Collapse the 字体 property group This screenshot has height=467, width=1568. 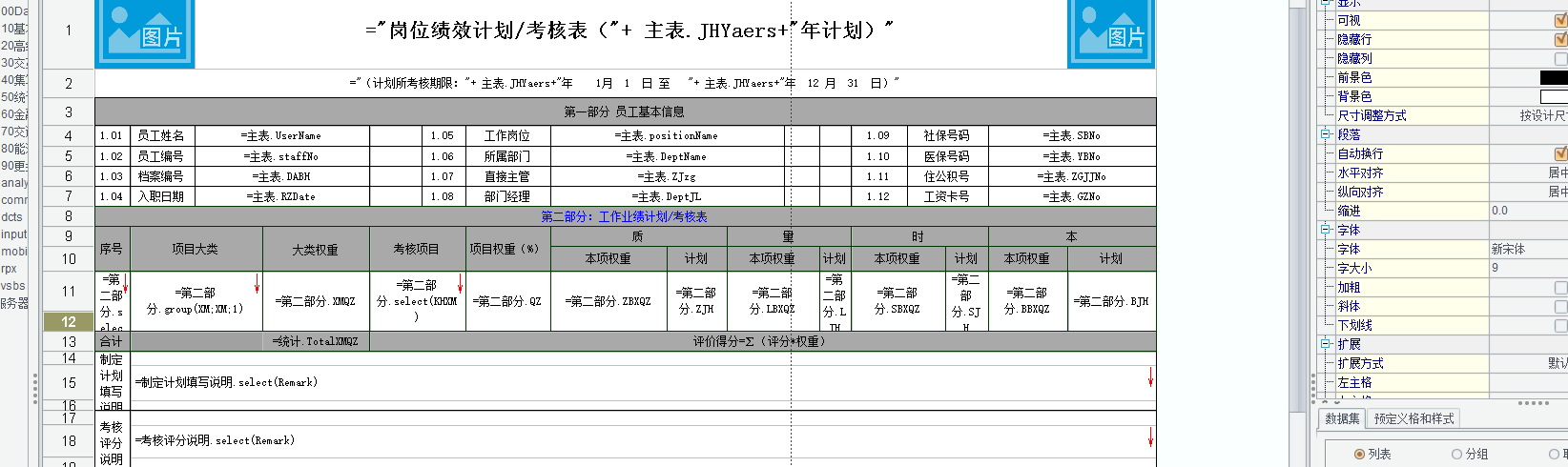[x=1325, y=230]
